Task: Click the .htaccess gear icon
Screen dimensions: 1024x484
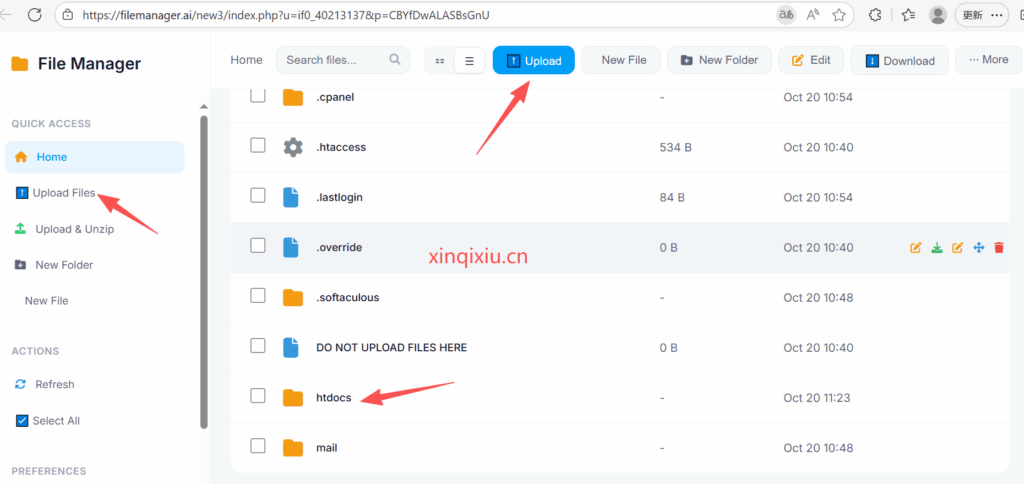Action: click(292, 147)
